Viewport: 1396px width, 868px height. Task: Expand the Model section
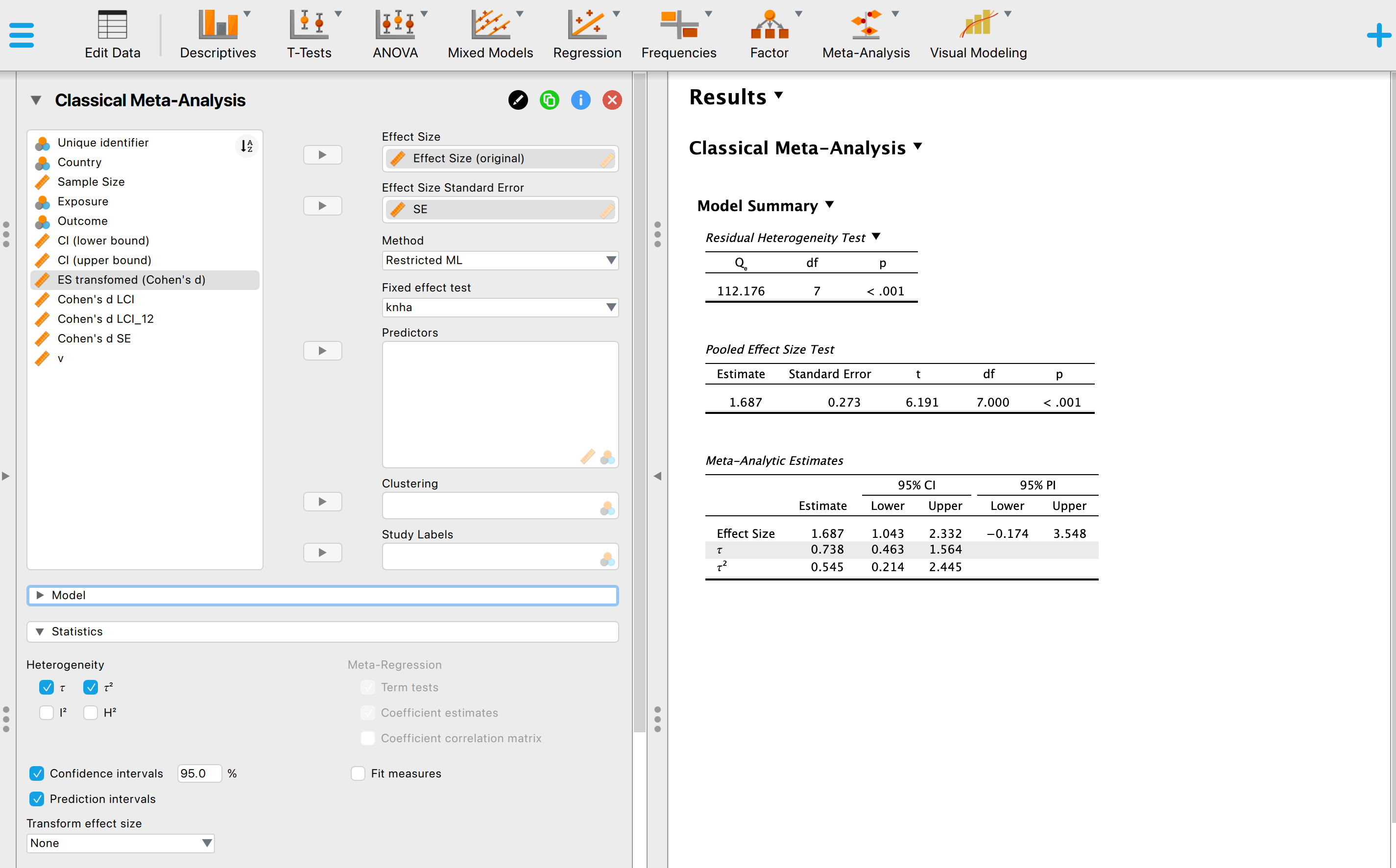(323, 595)
